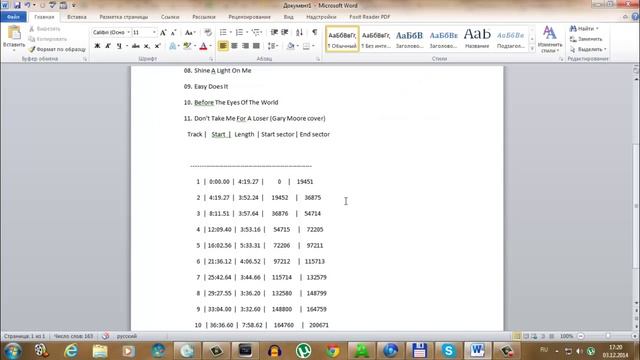Open font color dropdown arrow
Screen dimensions: 640x360
211,46
